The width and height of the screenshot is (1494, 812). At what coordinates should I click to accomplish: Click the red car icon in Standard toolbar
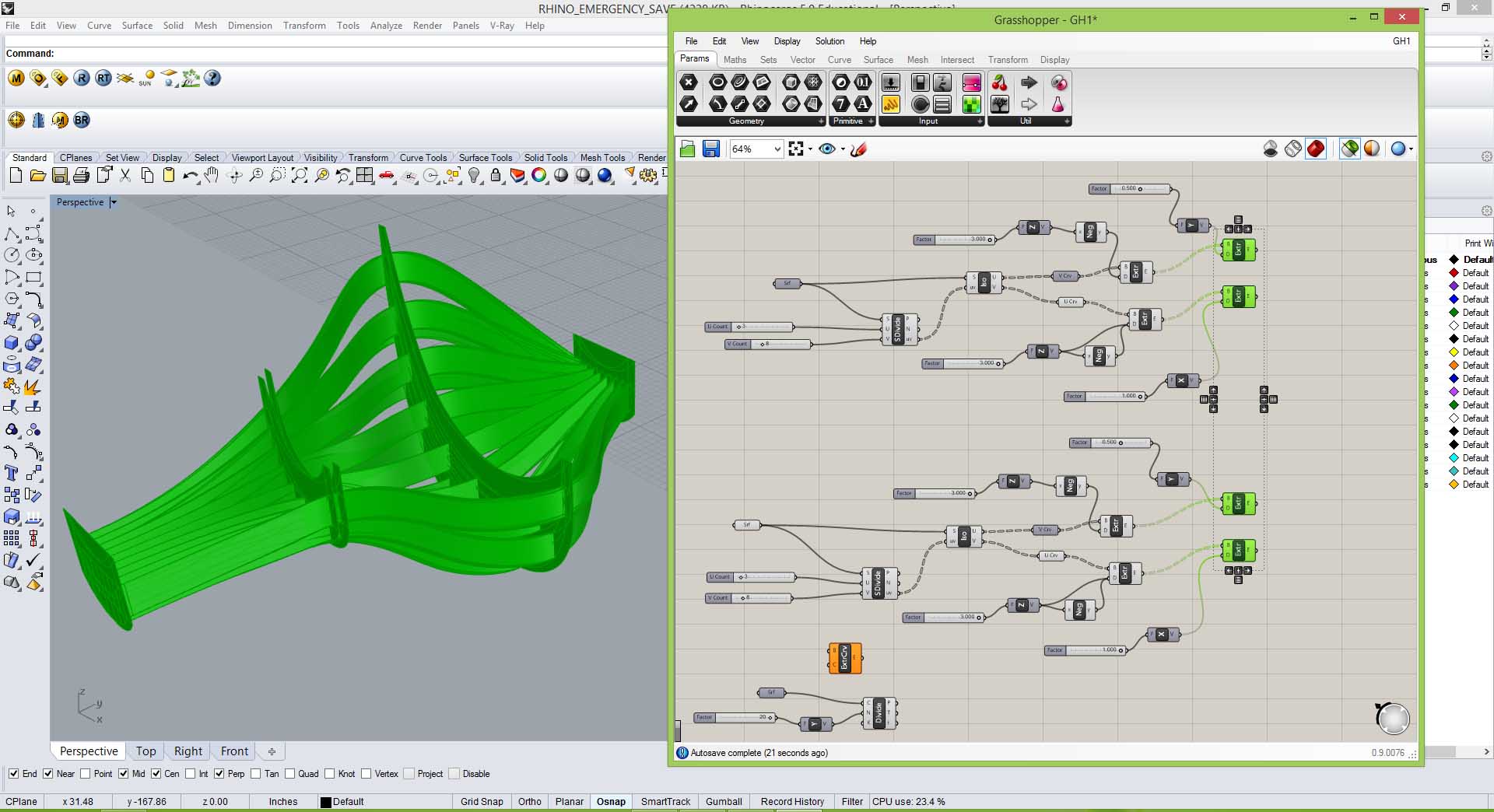point(387,177)
